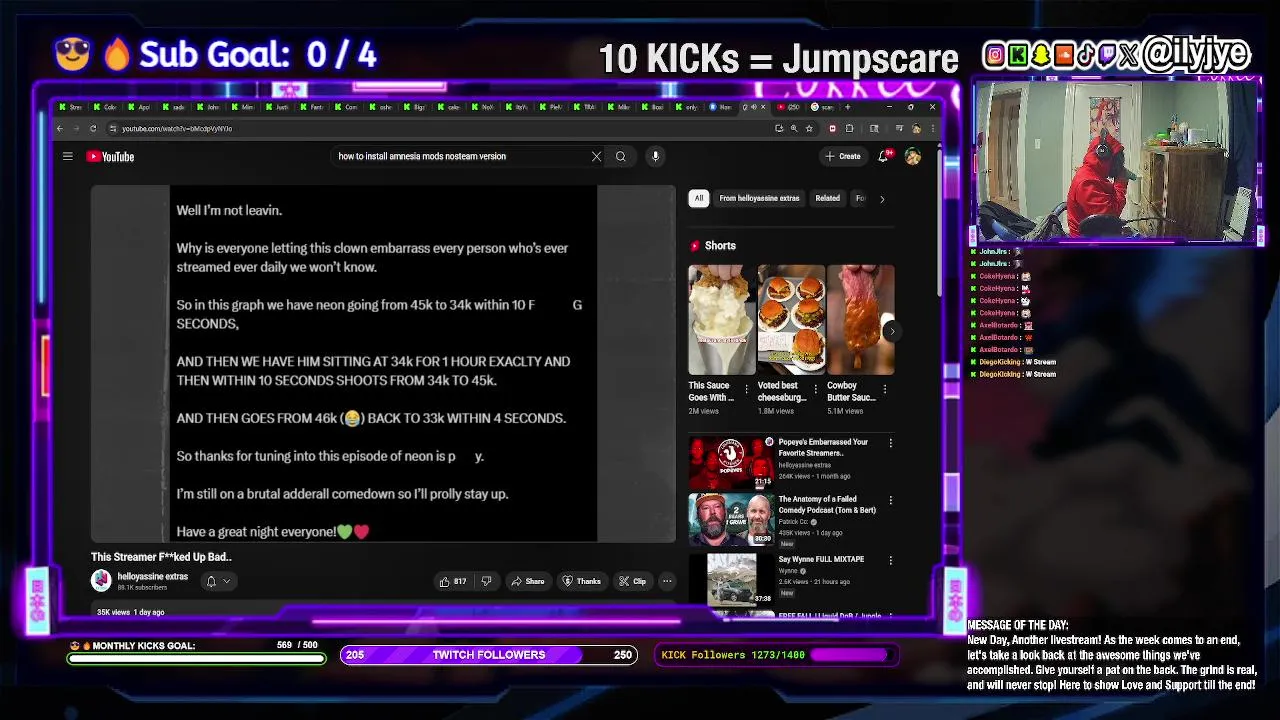The height and width of the screenshot is (720, 1280).
Task: Open more options for Say Wynne FULL MIXTAPE
Action: click(890, 560)
